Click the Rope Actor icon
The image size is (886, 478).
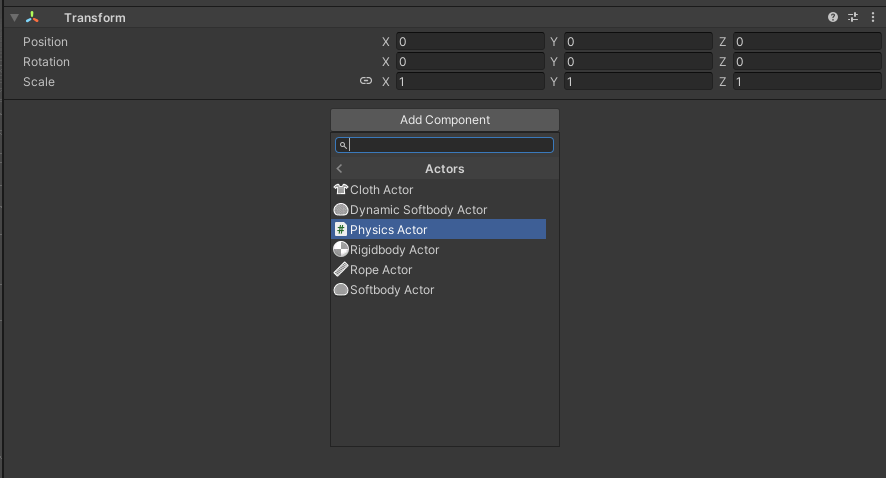point(341,270)
